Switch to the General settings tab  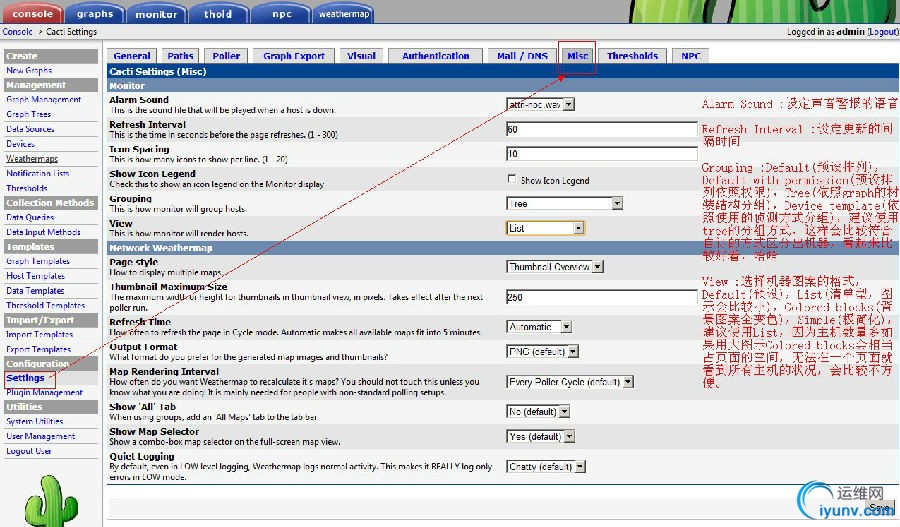[131, 56]
